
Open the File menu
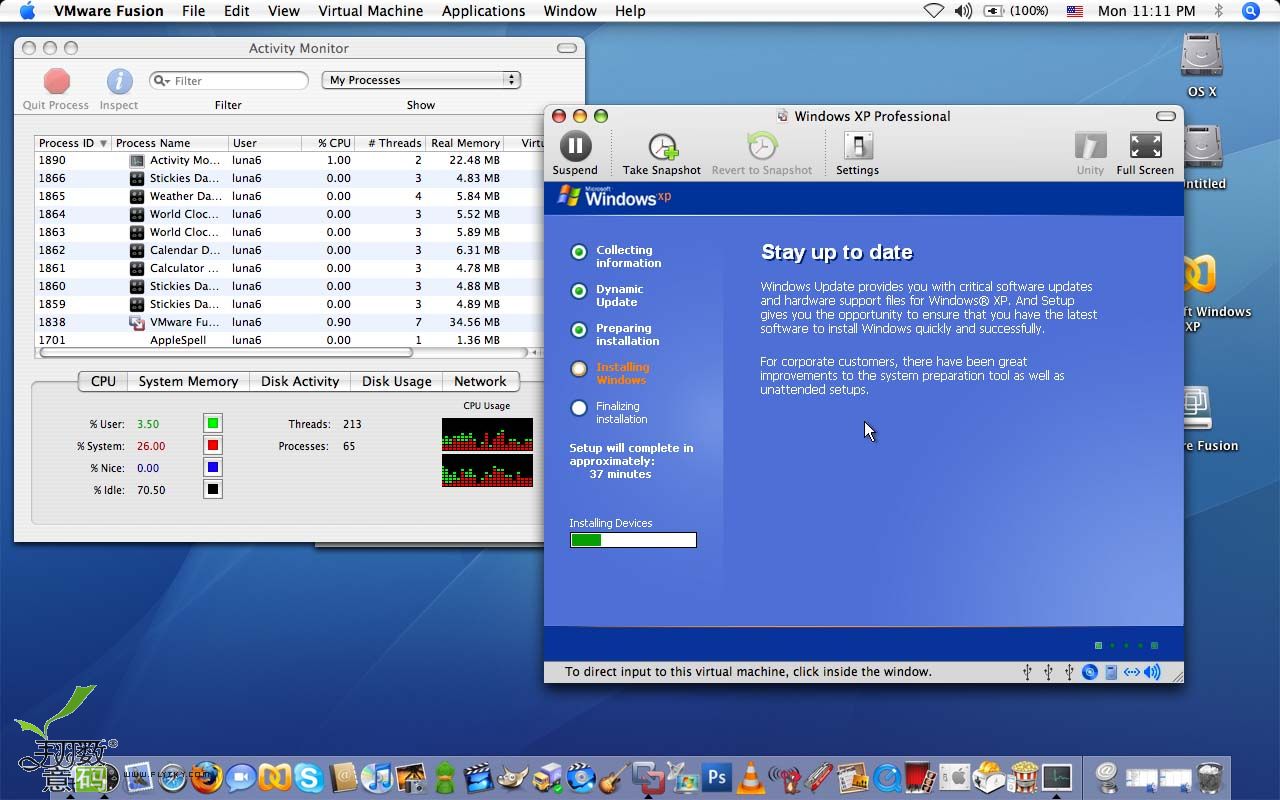(193, 11)
